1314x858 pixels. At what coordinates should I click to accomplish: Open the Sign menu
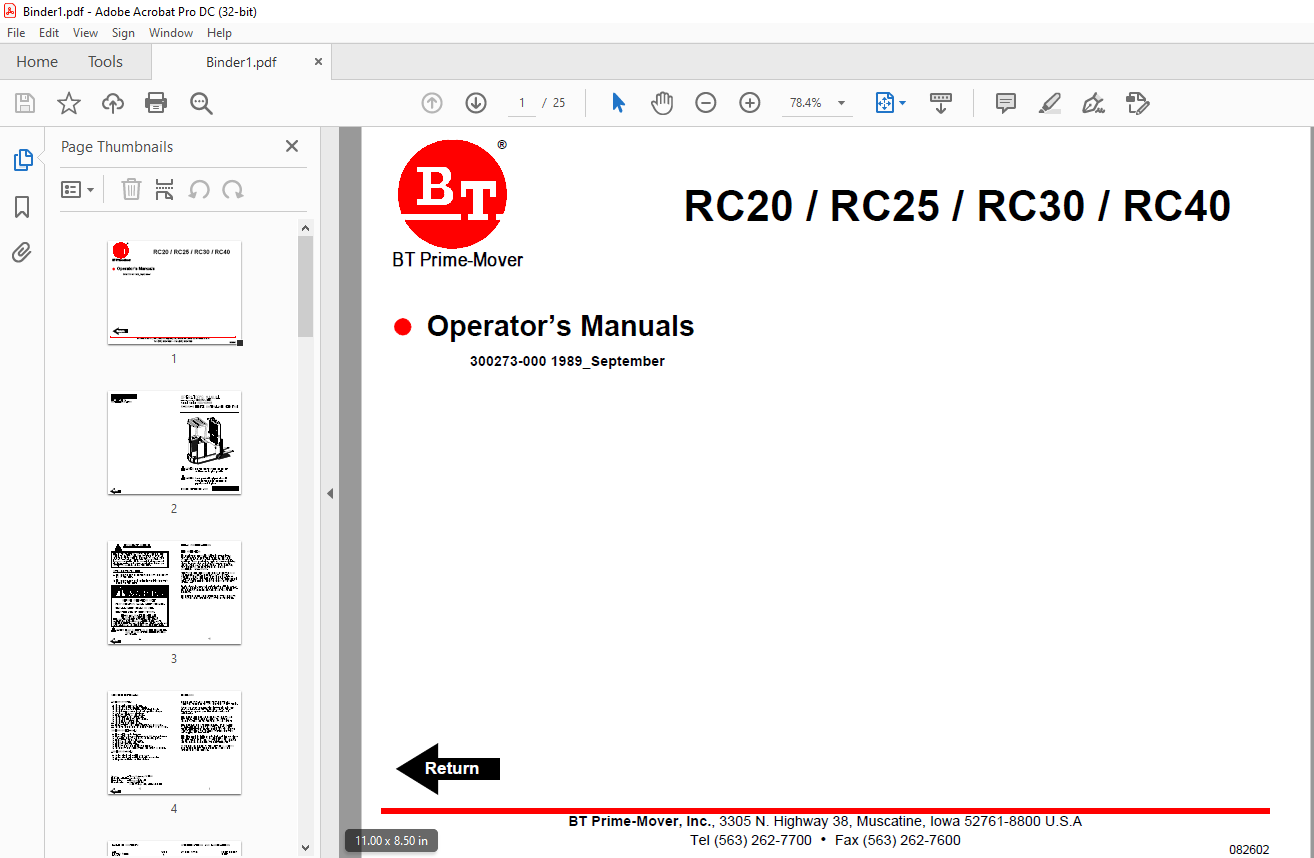[123, 33]
